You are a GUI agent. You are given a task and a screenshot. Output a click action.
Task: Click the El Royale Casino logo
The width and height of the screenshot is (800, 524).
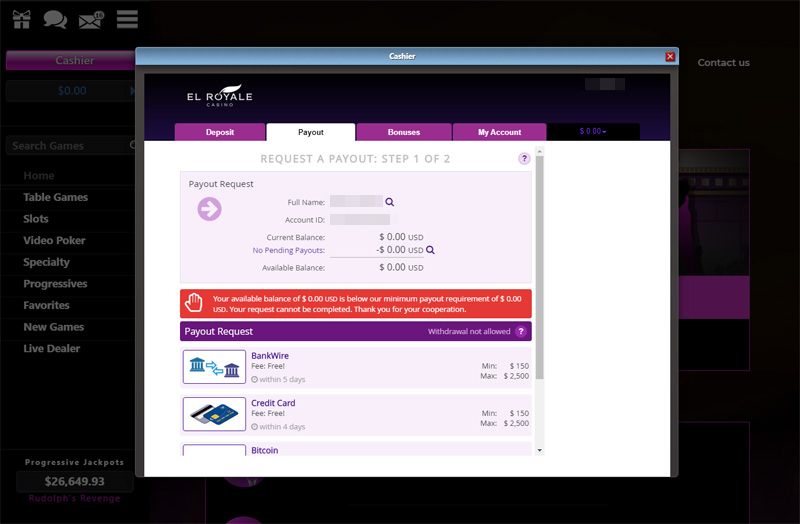(x=220, y=96)
